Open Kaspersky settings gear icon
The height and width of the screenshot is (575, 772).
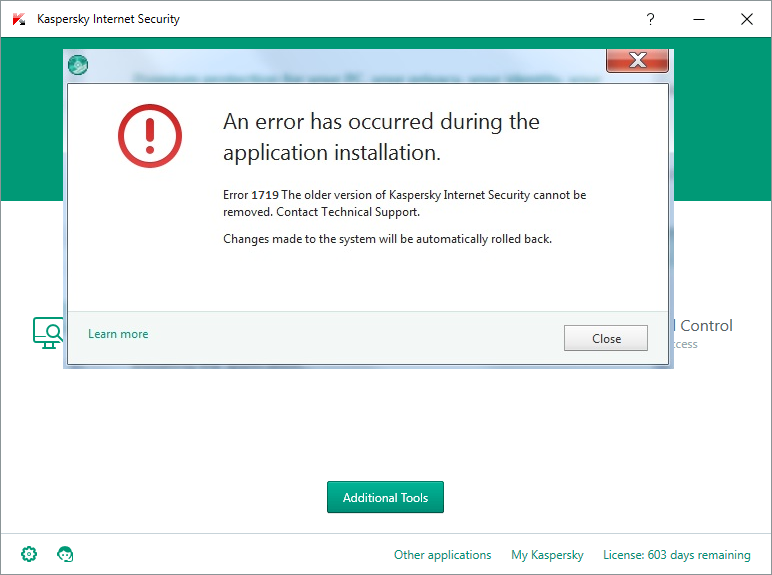coord(29,554)
